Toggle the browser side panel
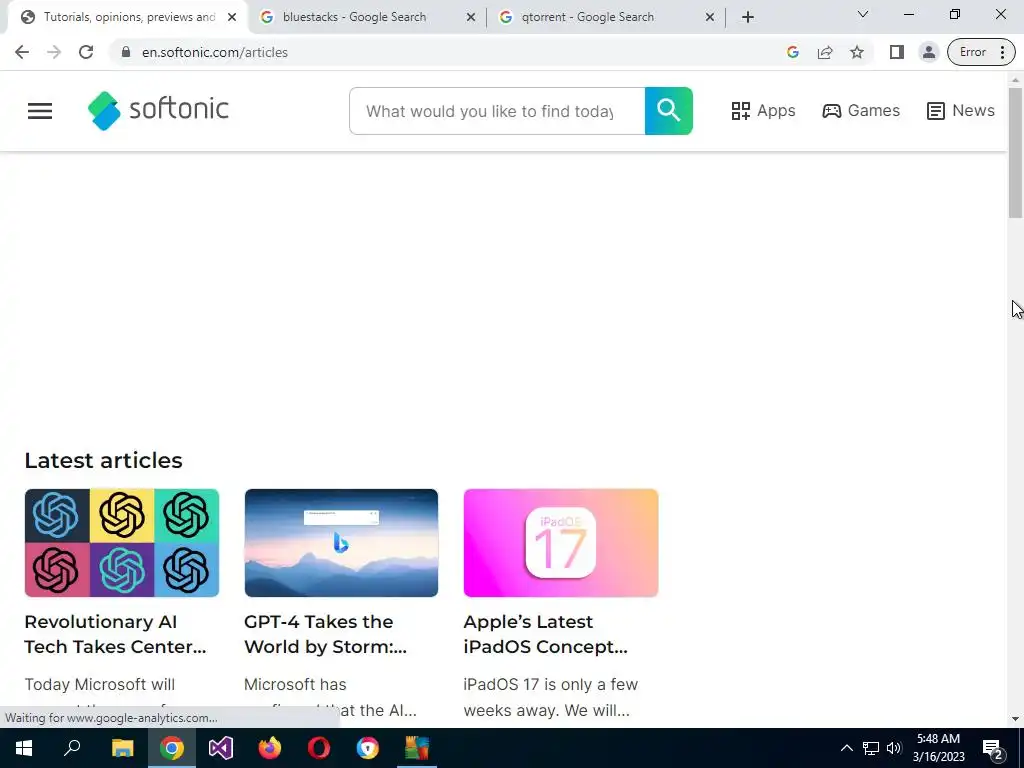Viewport: 1024px width, 768px height. coord(897,52)
